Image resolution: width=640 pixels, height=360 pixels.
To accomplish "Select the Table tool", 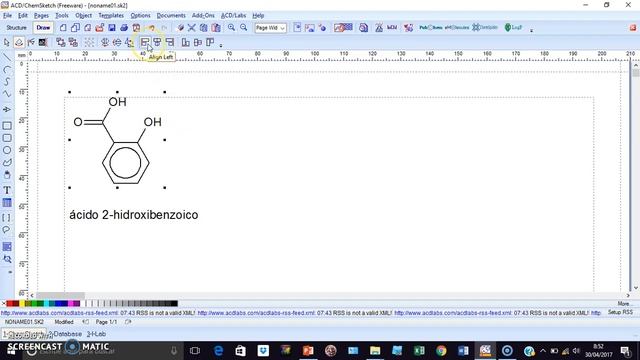I will (7, 203).
